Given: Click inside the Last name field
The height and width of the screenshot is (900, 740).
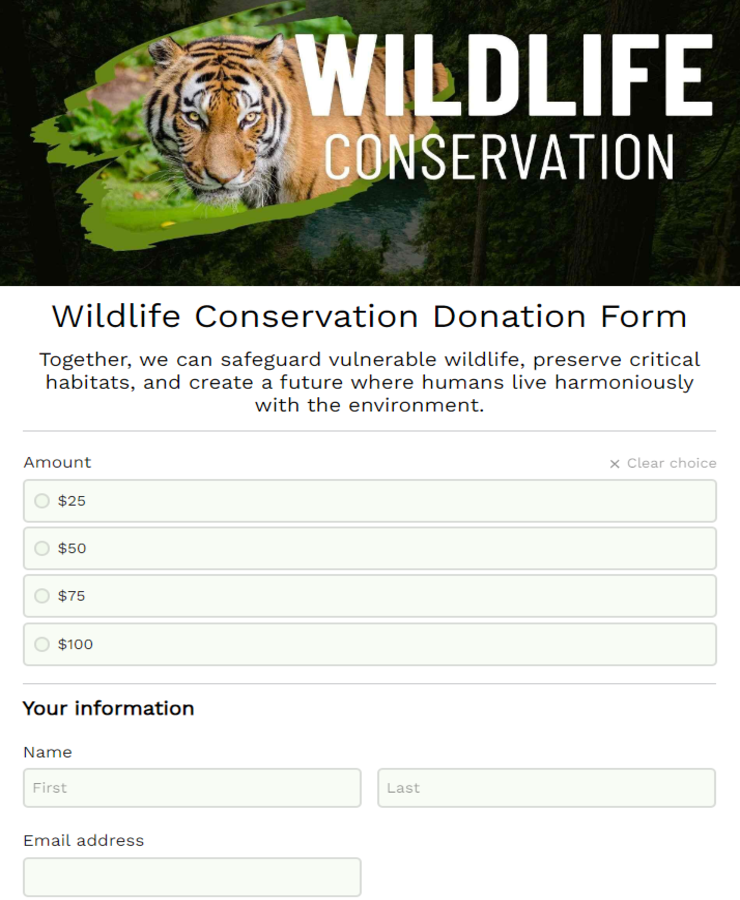Looking at the screenshot, I should coord(546,788).
